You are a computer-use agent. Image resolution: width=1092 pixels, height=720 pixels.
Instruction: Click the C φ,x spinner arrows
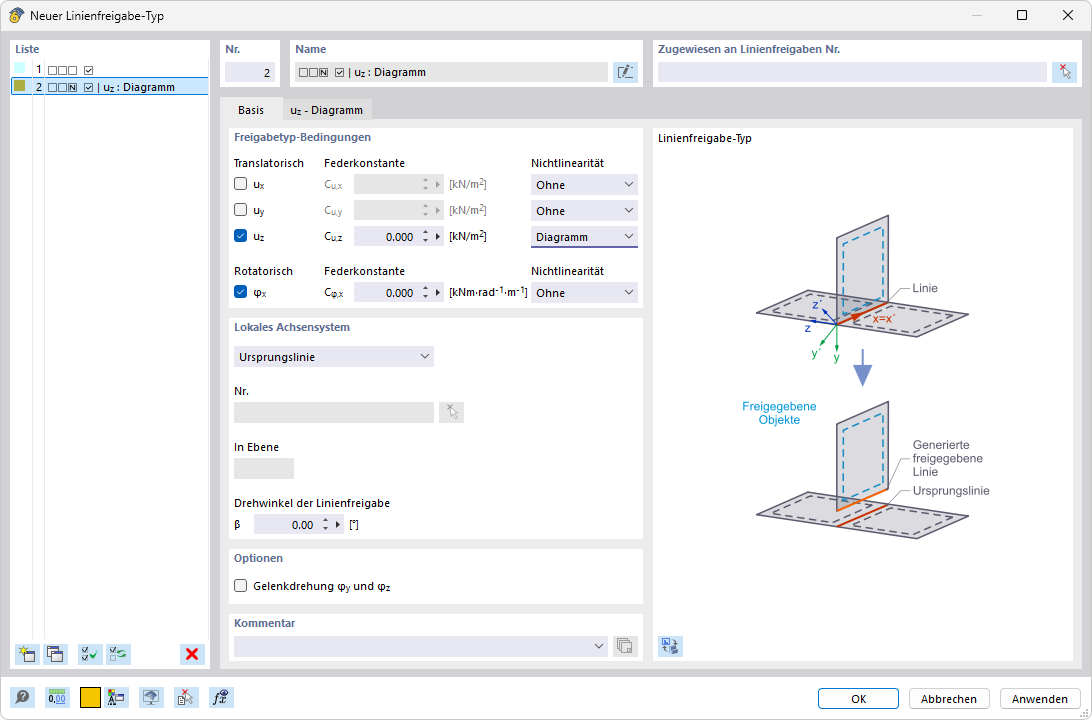pyautogui.click(x=426, y=293)
